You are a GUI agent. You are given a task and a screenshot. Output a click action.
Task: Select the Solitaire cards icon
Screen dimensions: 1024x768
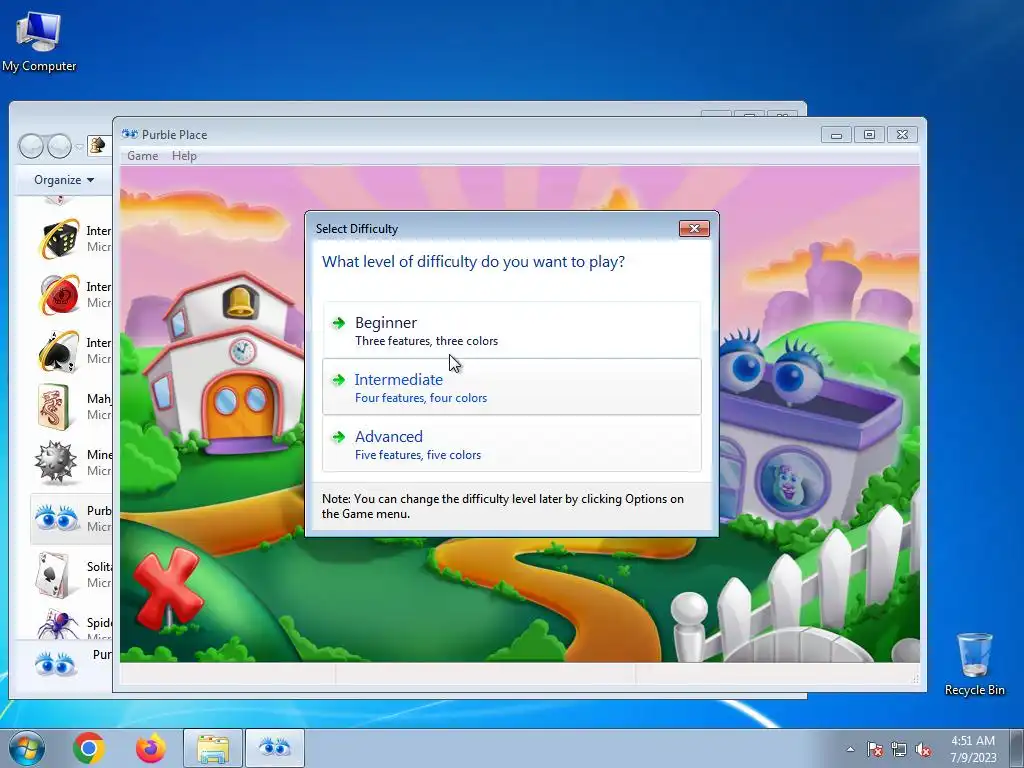tap(53, 575)
